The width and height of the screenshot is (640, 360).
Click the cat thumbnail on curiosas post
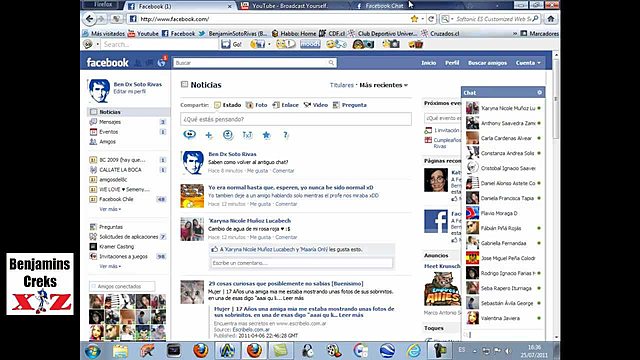coord(192,292)
